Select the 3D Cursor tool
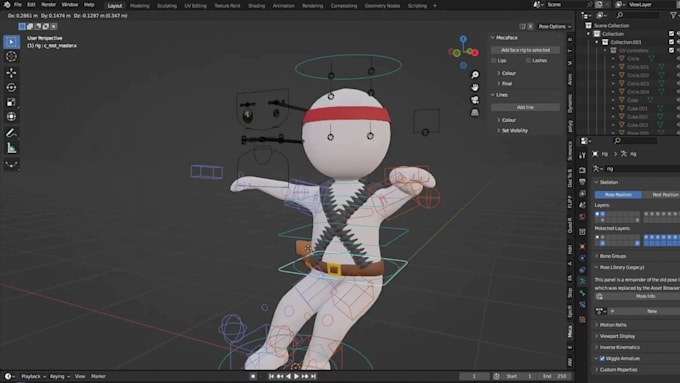 click(11, 56)
